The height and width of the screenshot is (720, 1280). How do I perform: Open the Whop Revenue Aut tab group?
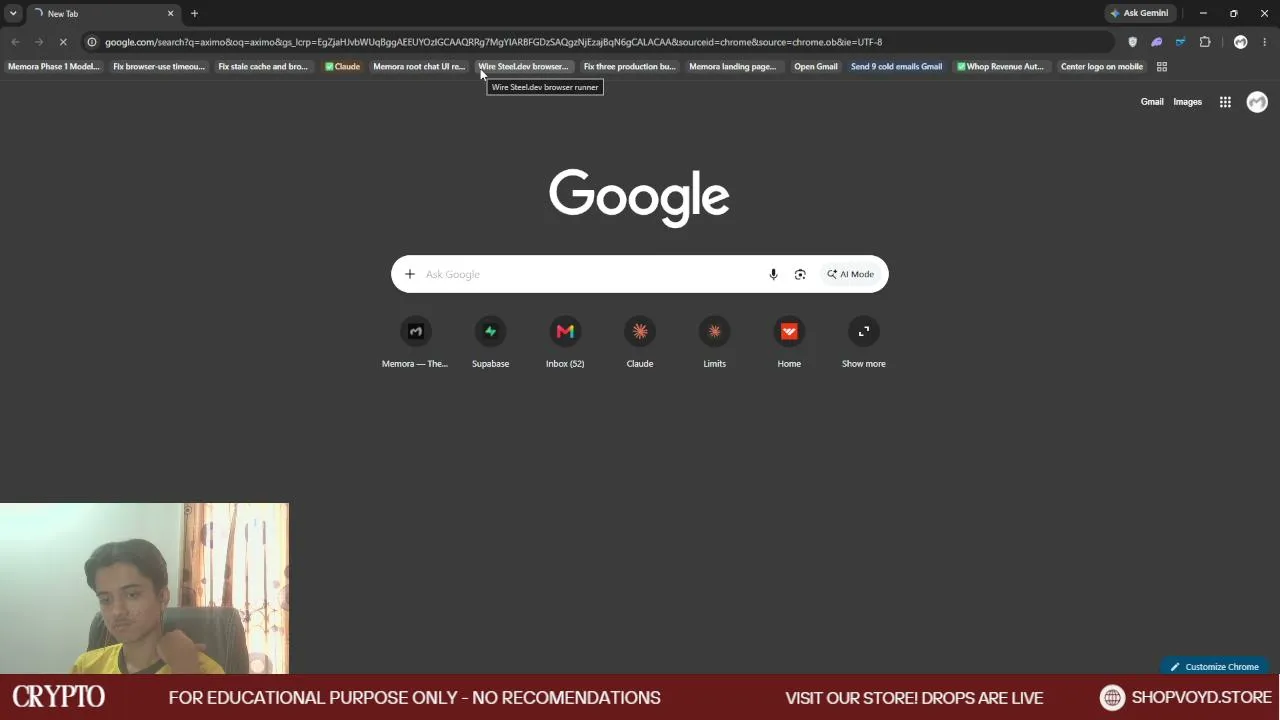point(1000,67)
